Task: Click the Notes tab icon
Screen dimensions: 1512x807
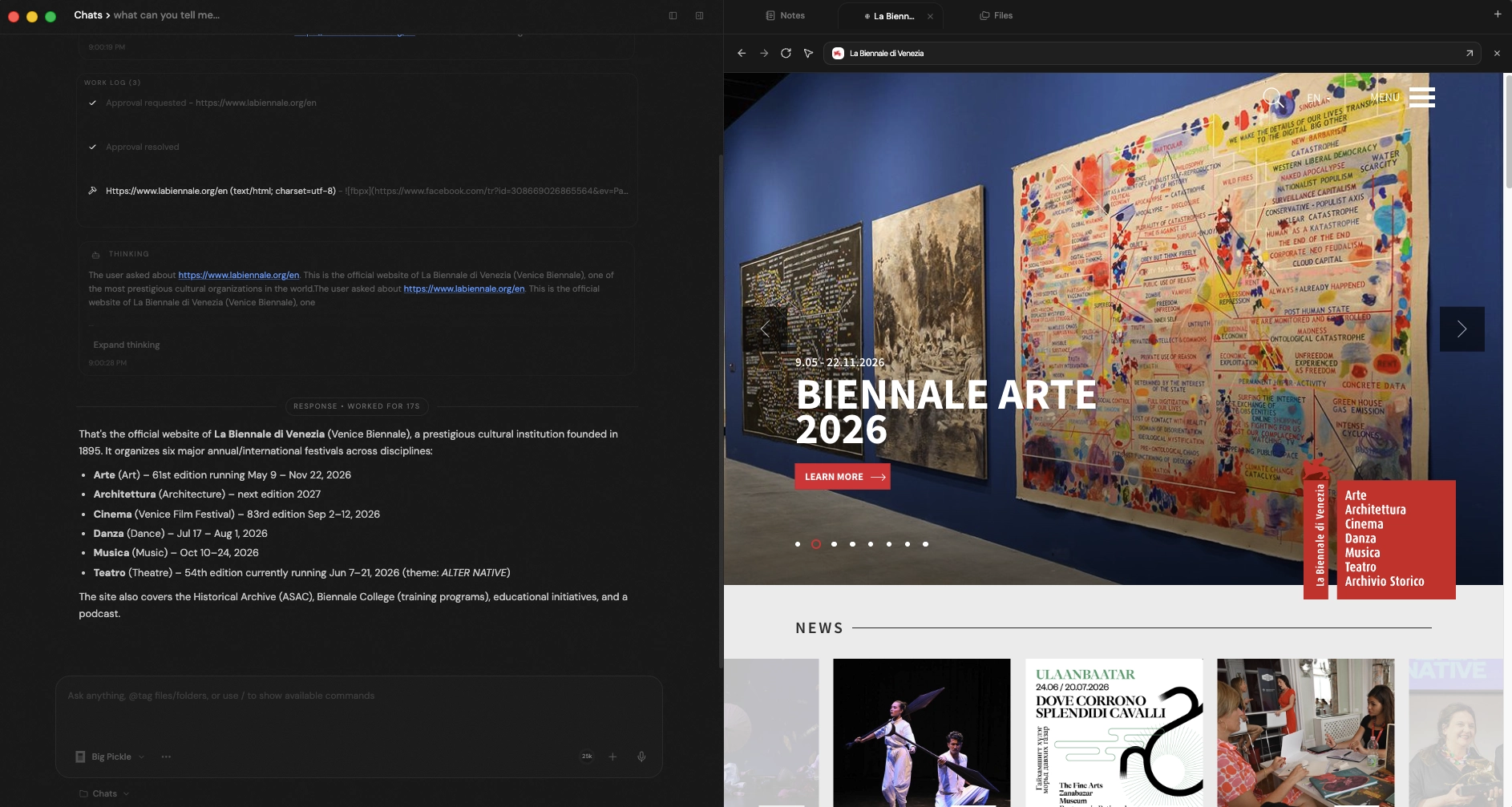Action: [770, 15]
